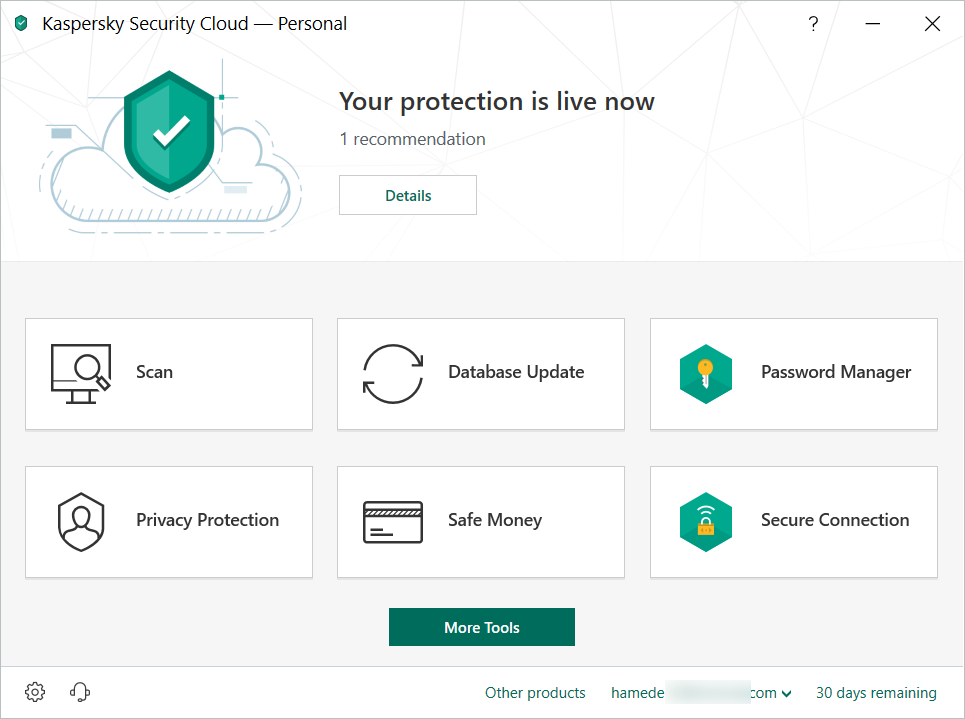
Task: Click the More Tools button
Action: coord(482,627)
